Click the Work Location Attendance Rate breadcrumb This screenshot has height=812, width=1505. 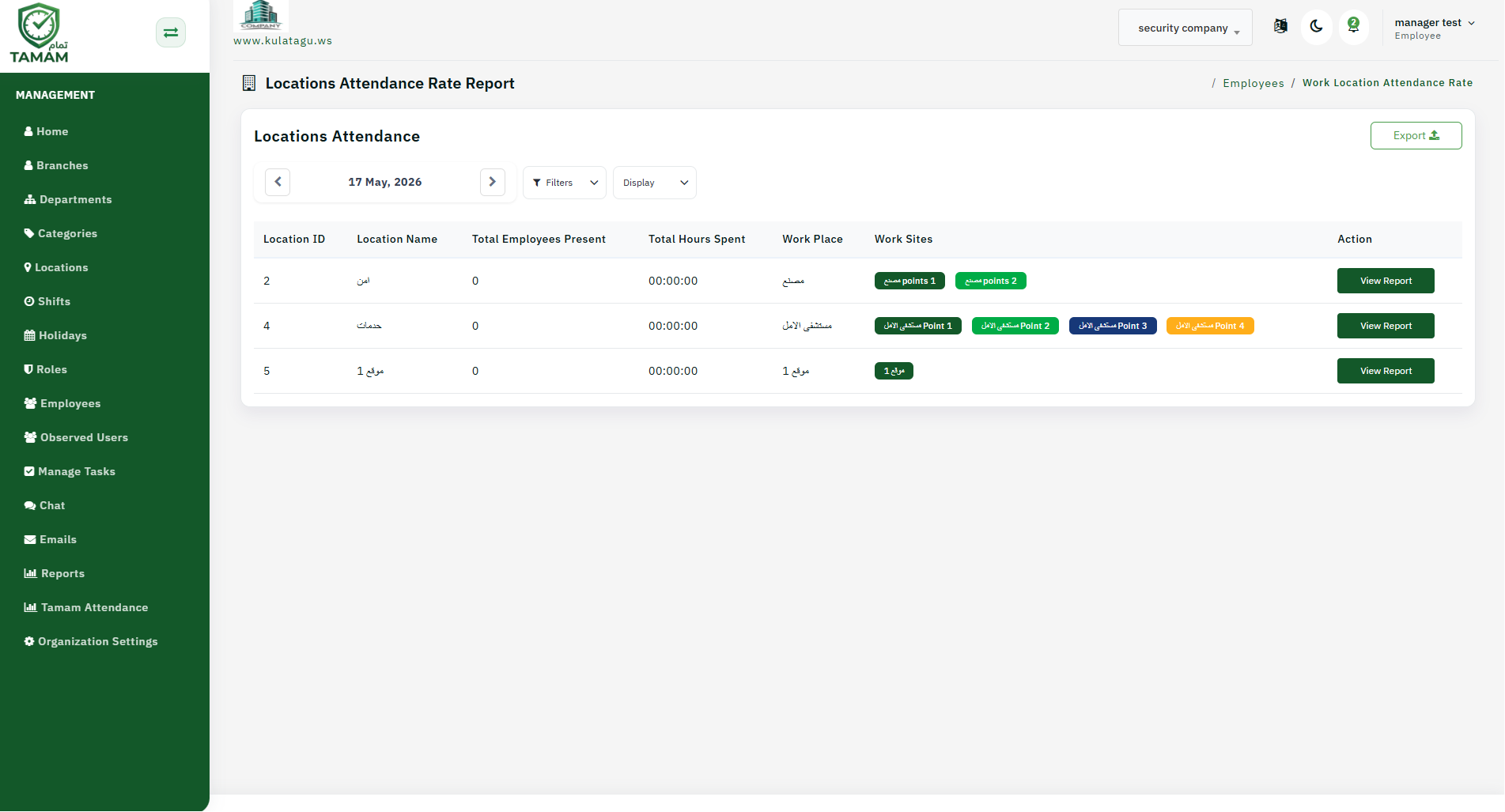tap(1387, 83)
